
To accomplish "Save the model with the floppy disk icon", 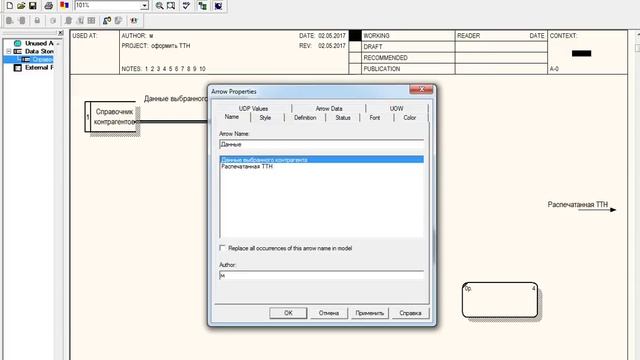I will click(33, 6).
